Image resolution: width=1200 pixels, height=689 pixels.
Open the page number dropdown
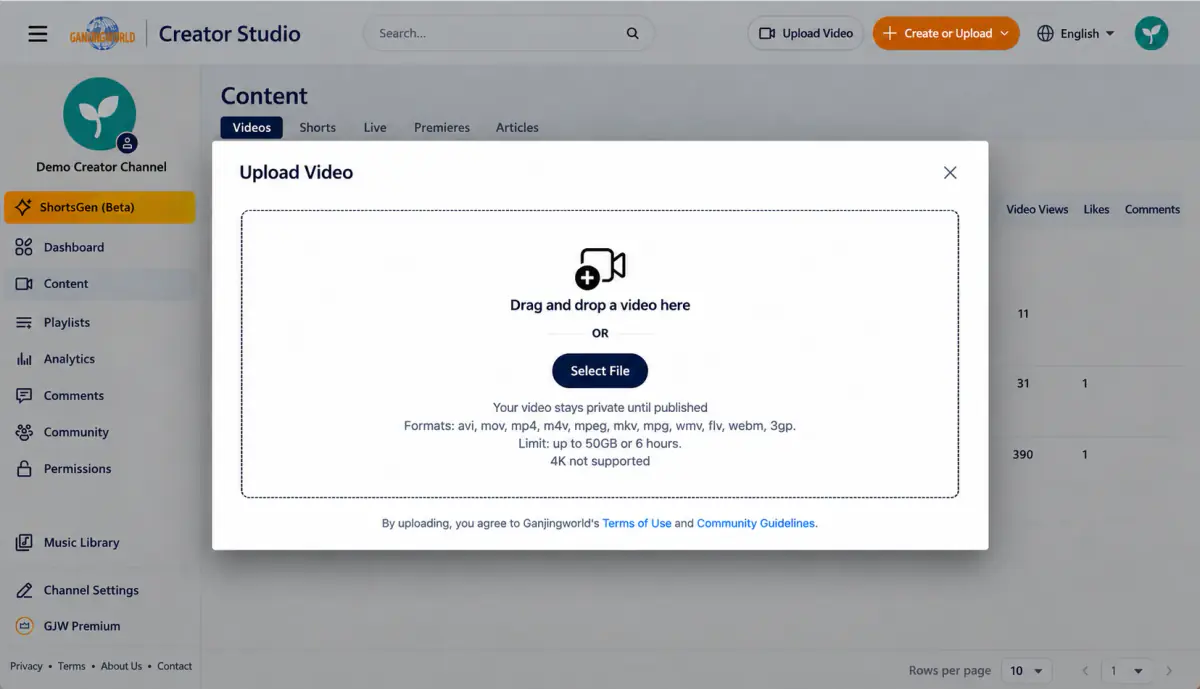(x=1127, y=671)
